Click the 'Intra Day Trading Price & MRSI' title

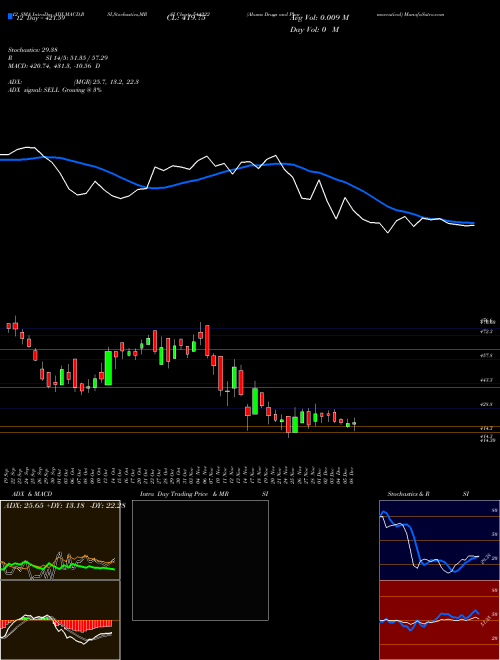(x=204, y=494)
